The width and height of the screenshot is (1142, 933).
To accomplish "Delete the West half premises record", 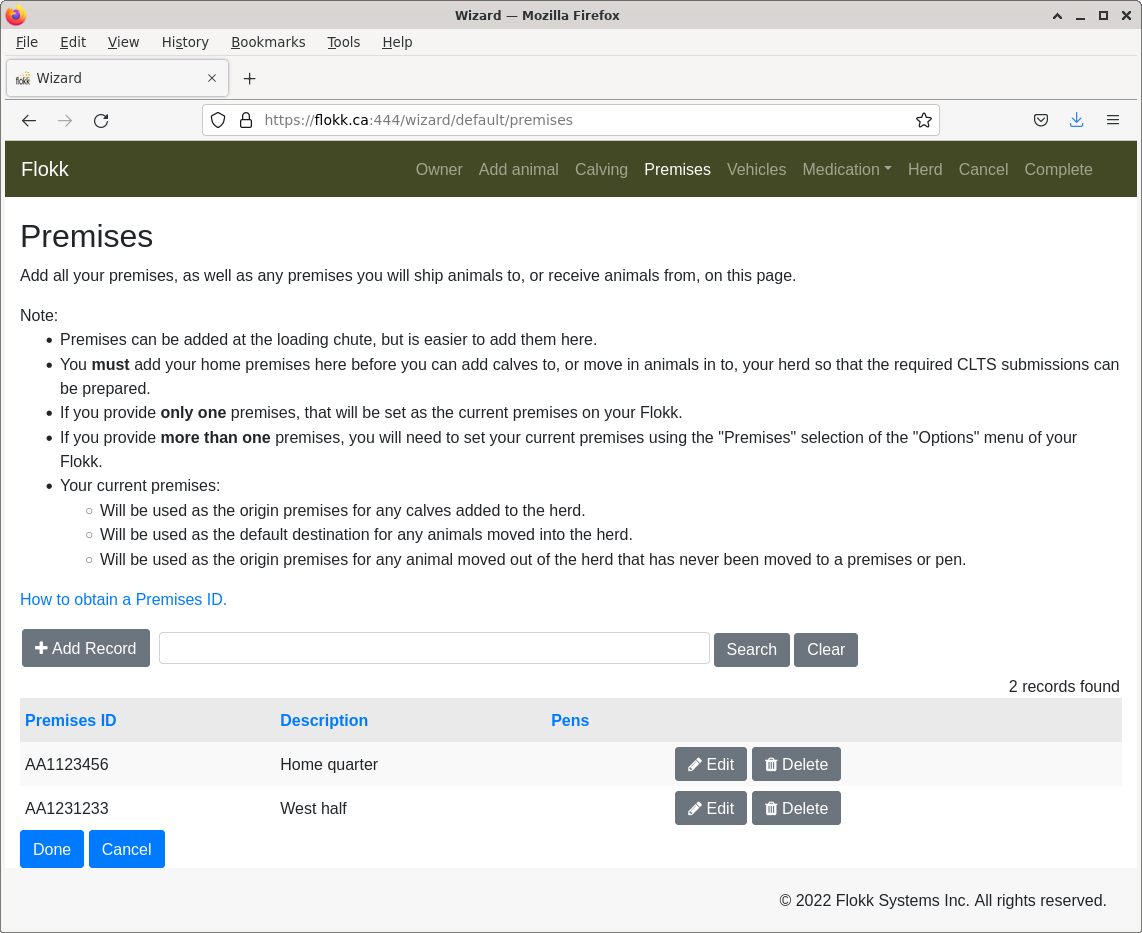I will coord(796,808).
